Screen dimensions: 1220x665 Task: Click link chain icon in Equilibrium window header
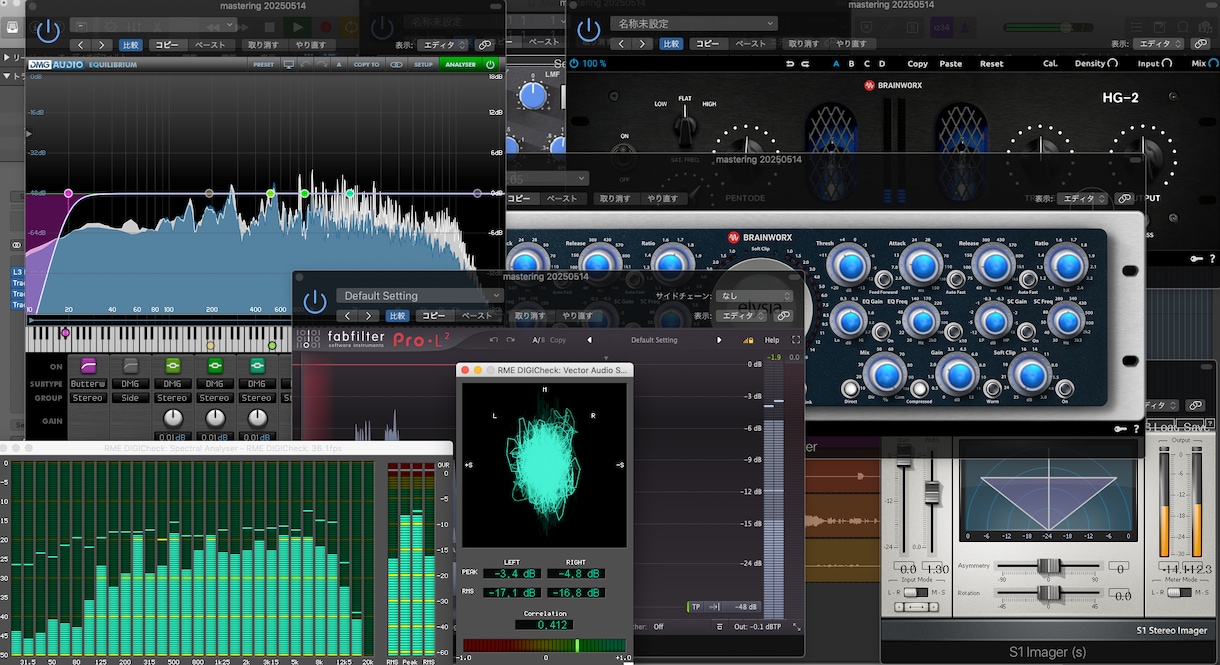[484, 45]
